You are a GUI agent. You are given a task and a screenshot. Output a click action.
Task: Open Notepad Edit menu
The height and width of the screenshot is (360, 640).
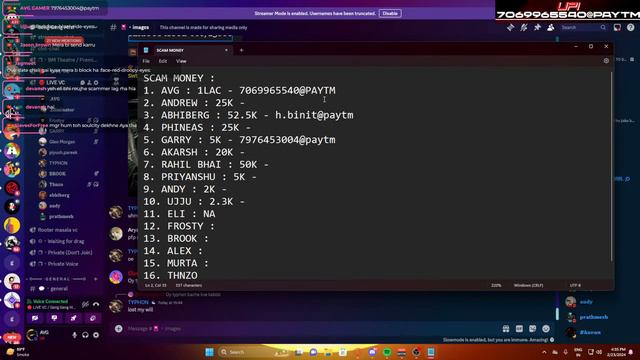pos(163,61)
